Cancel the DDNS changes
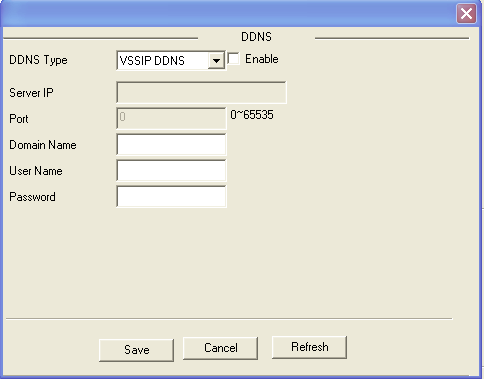Image resolution: width=484 pixels, height=379 pixels. tap(220, 348)
